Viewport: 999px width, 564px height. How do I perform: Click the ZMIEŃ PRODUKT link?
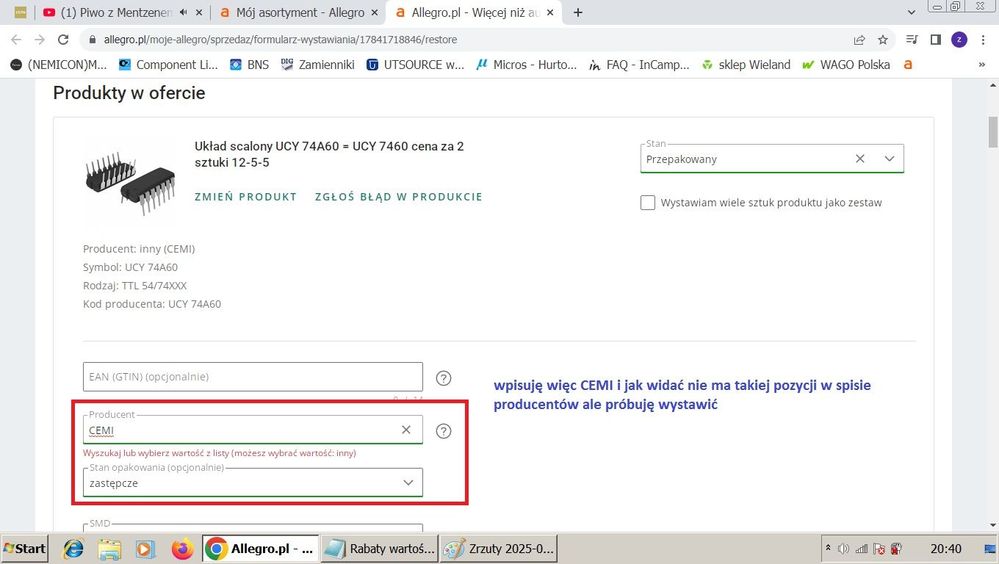245,197
